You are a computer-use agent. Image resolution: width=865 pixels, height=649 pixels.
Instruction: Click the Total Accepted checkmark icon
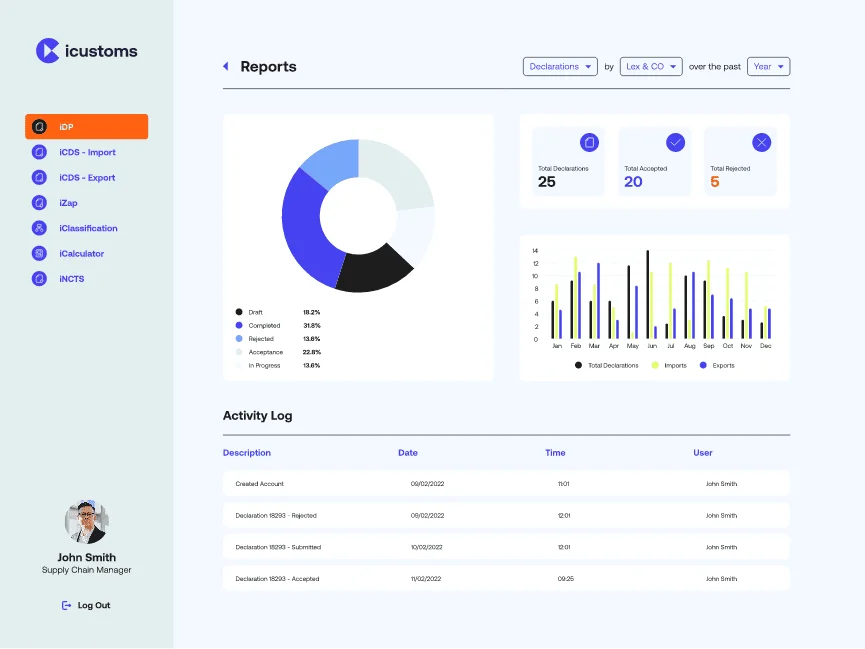(675, 142)
